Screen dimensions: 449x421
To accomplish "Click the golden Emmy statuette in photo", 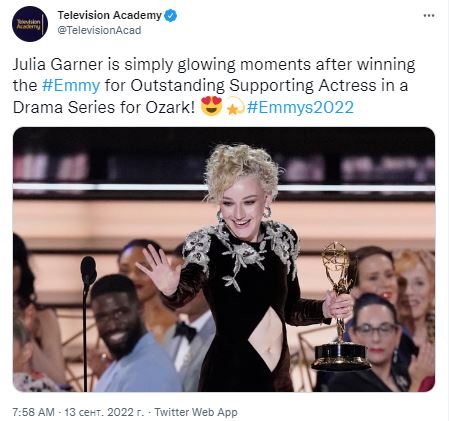I will click(339, 306).
